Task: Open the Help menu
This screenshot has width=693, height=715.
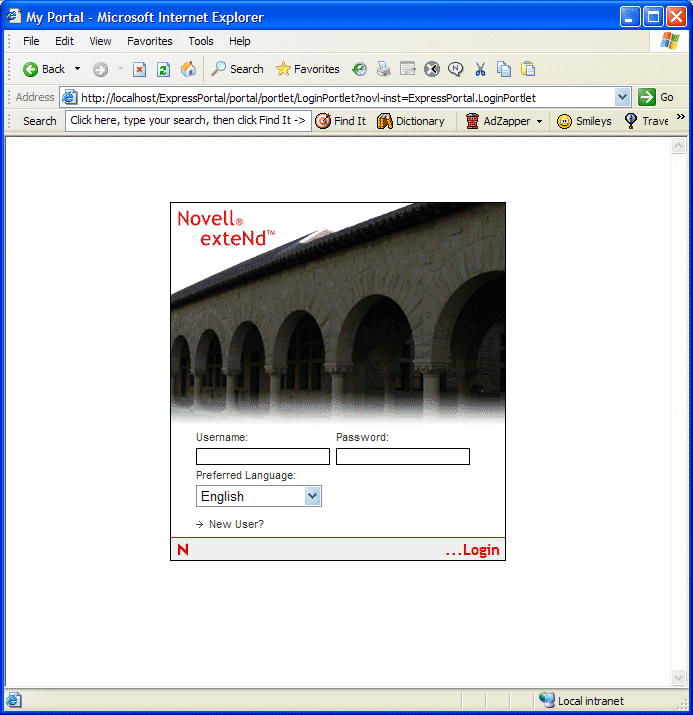Action: click(239, 41)
